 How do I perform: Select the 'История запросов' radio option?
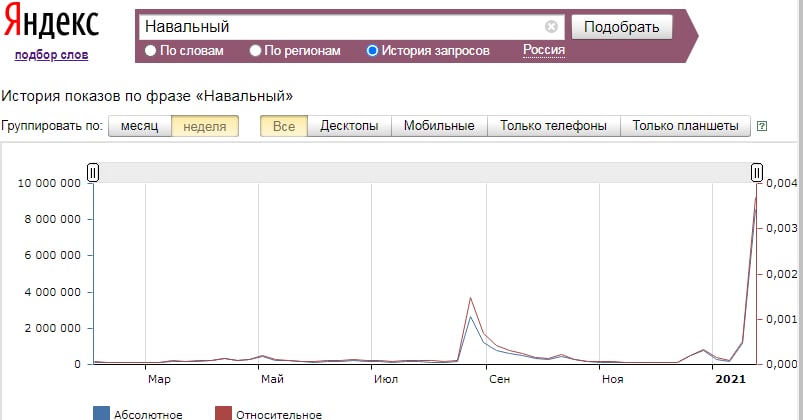(x=372, y=51)
